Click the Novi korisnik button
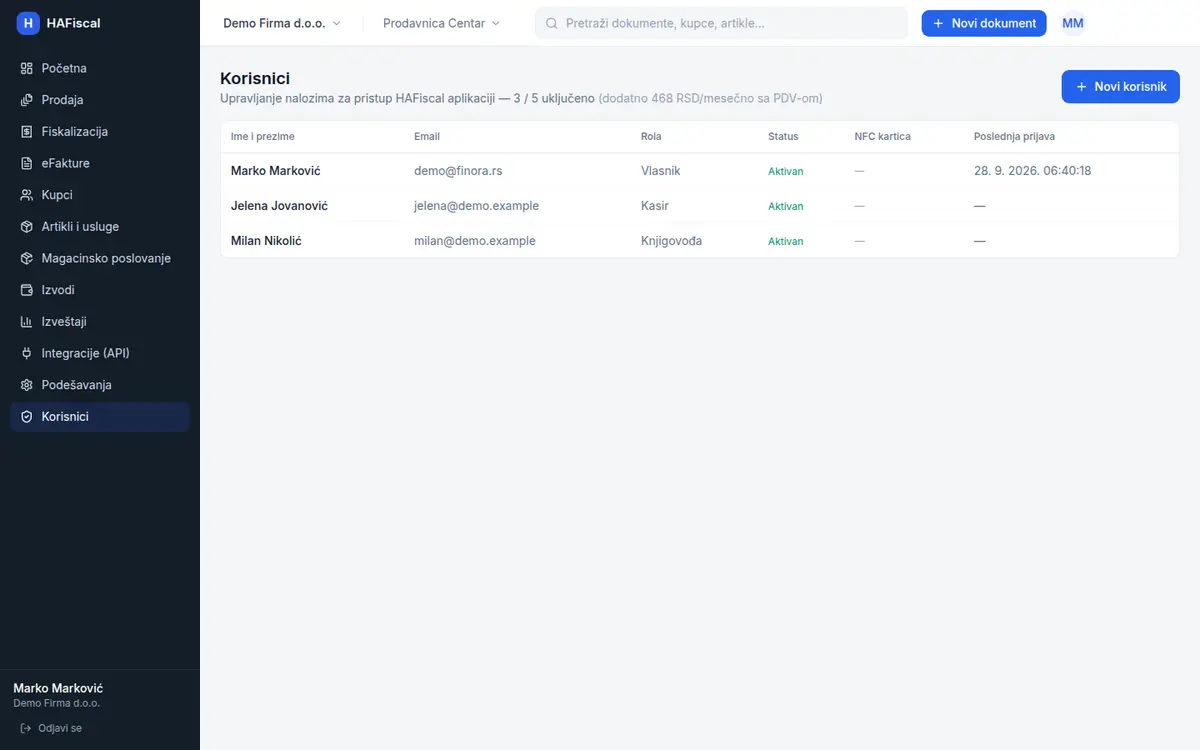Viewport: 1200px width, 750px height. tap(1120, 87)
